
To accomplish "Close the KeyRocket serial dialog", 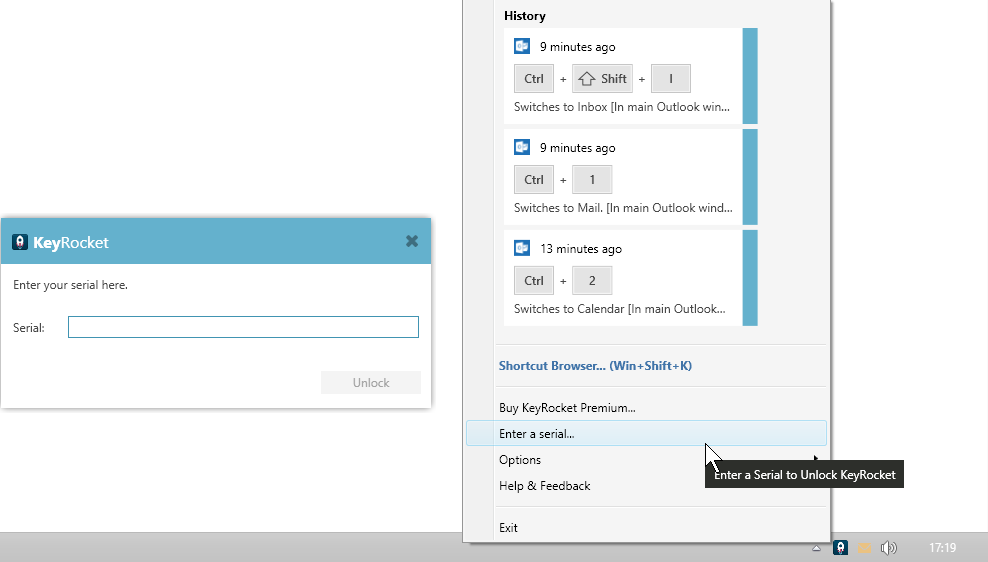I will click(412, 241).
